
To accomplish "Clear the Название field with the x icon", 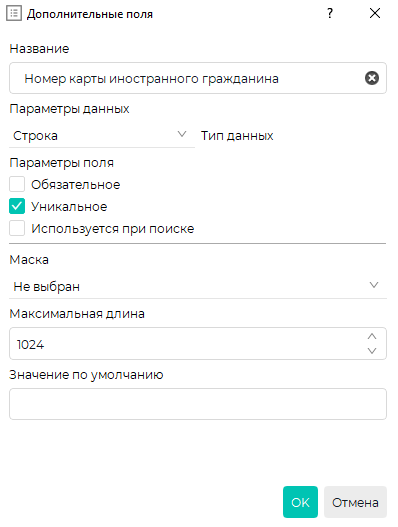I will point(372,78).
